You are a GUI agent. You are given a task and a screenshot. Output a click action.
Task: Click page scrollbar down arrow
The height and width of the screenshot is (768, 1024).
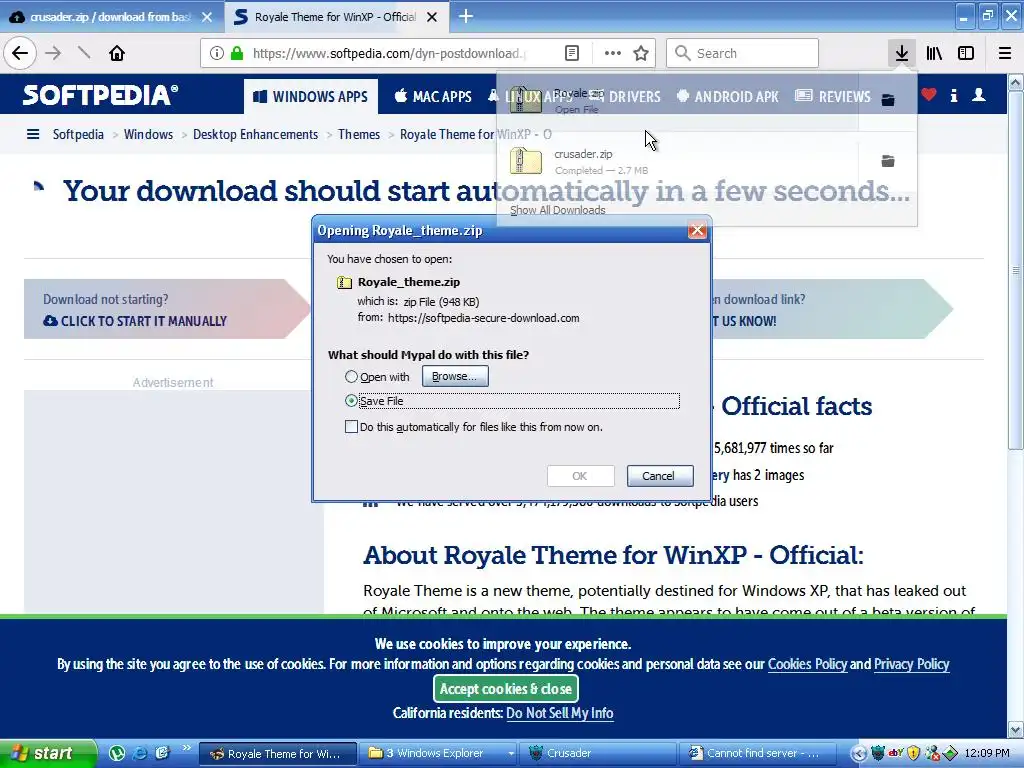pyautogui.click(x=1015, y=729)
